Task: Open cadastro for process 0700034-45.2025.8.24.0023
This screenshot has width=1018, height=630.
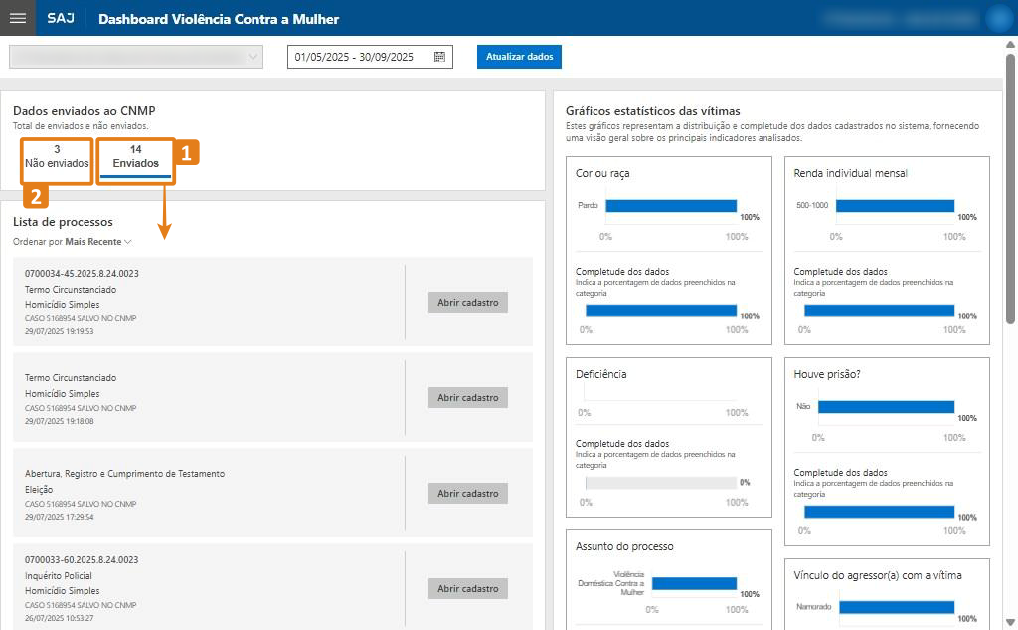Action: [x=467, y=303]
